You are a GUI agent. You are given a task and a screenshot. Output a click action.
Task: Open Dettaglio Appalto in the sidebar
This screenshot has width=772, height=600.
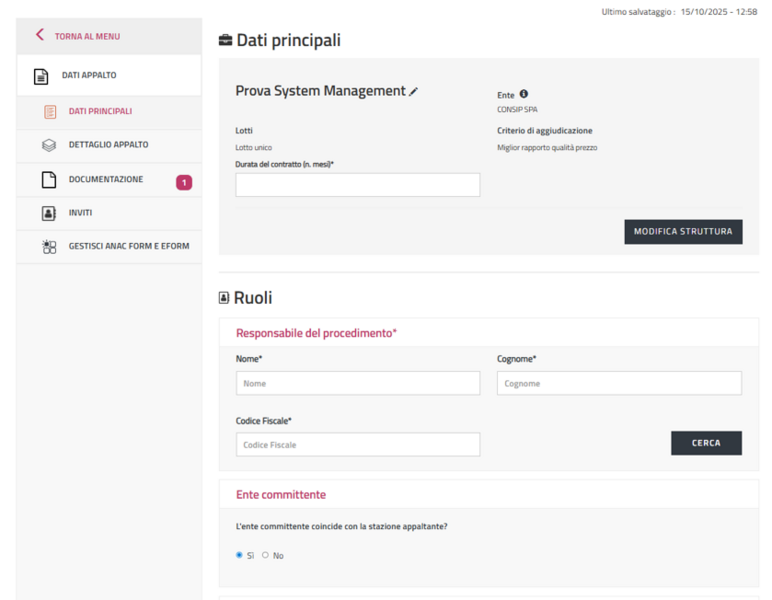(109, 145)
